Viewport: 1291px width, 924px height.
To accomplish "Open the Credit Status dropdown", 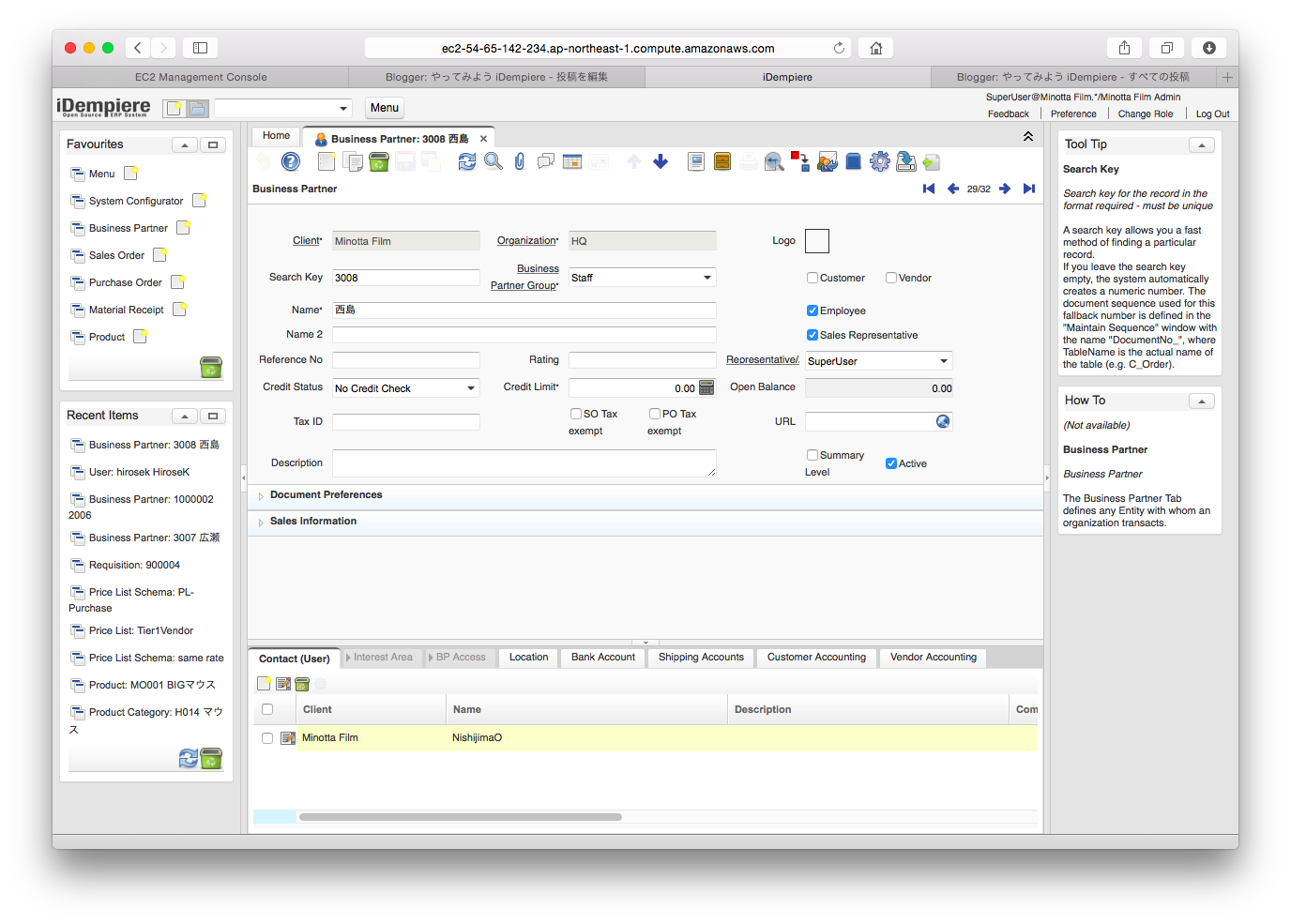I will pos(471,388).
